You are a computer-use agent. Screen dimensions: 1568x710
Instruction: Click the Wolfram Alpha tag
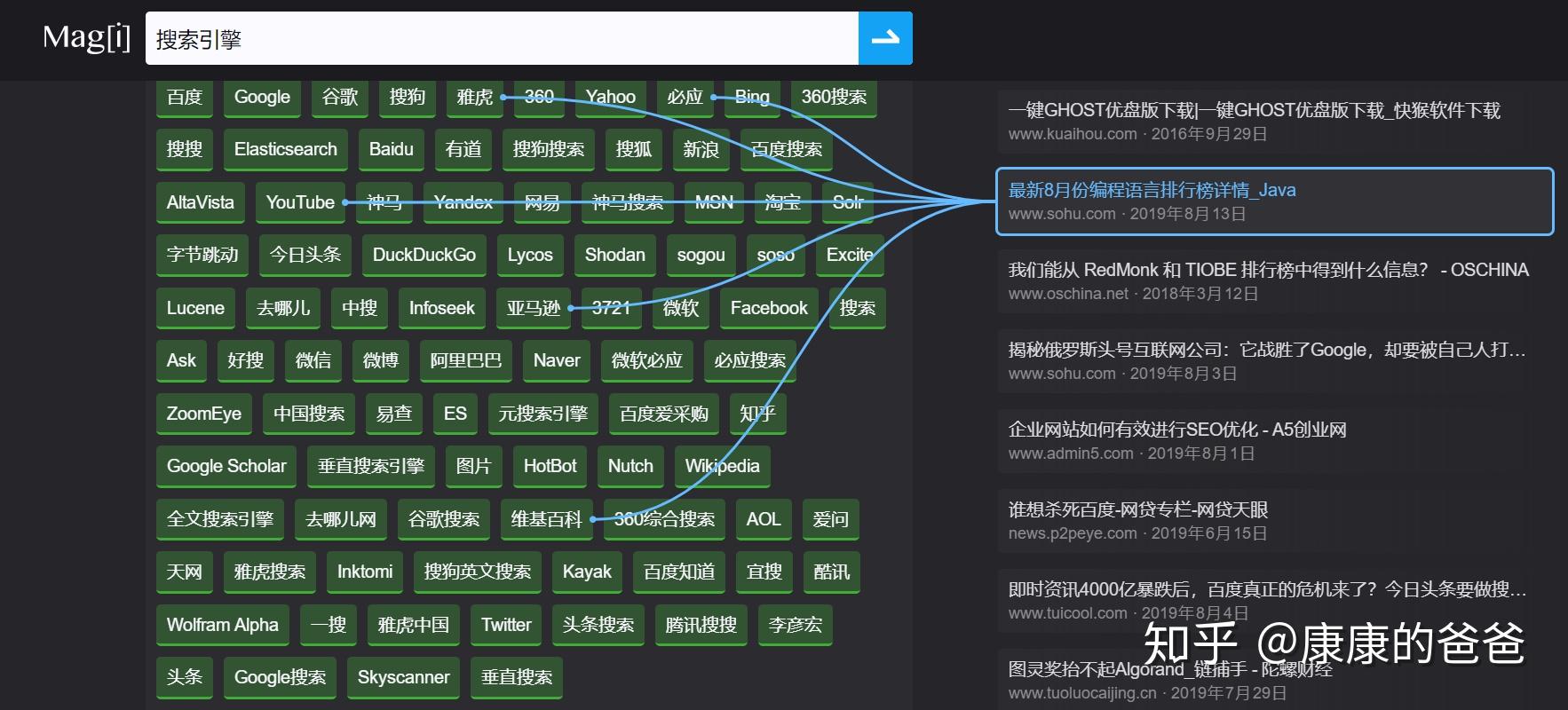[x=223, y=625]
